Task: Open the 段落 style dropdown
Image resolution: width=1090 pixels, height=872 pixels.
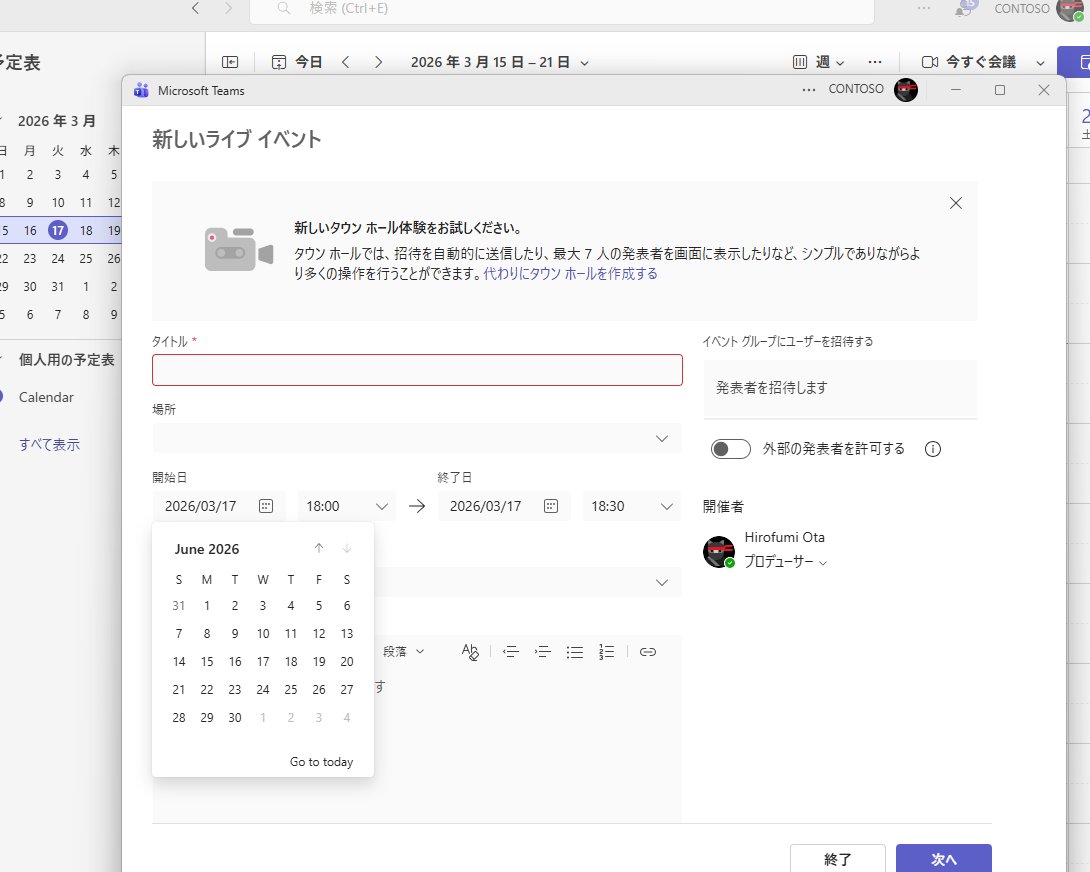Action: (404, 651)
